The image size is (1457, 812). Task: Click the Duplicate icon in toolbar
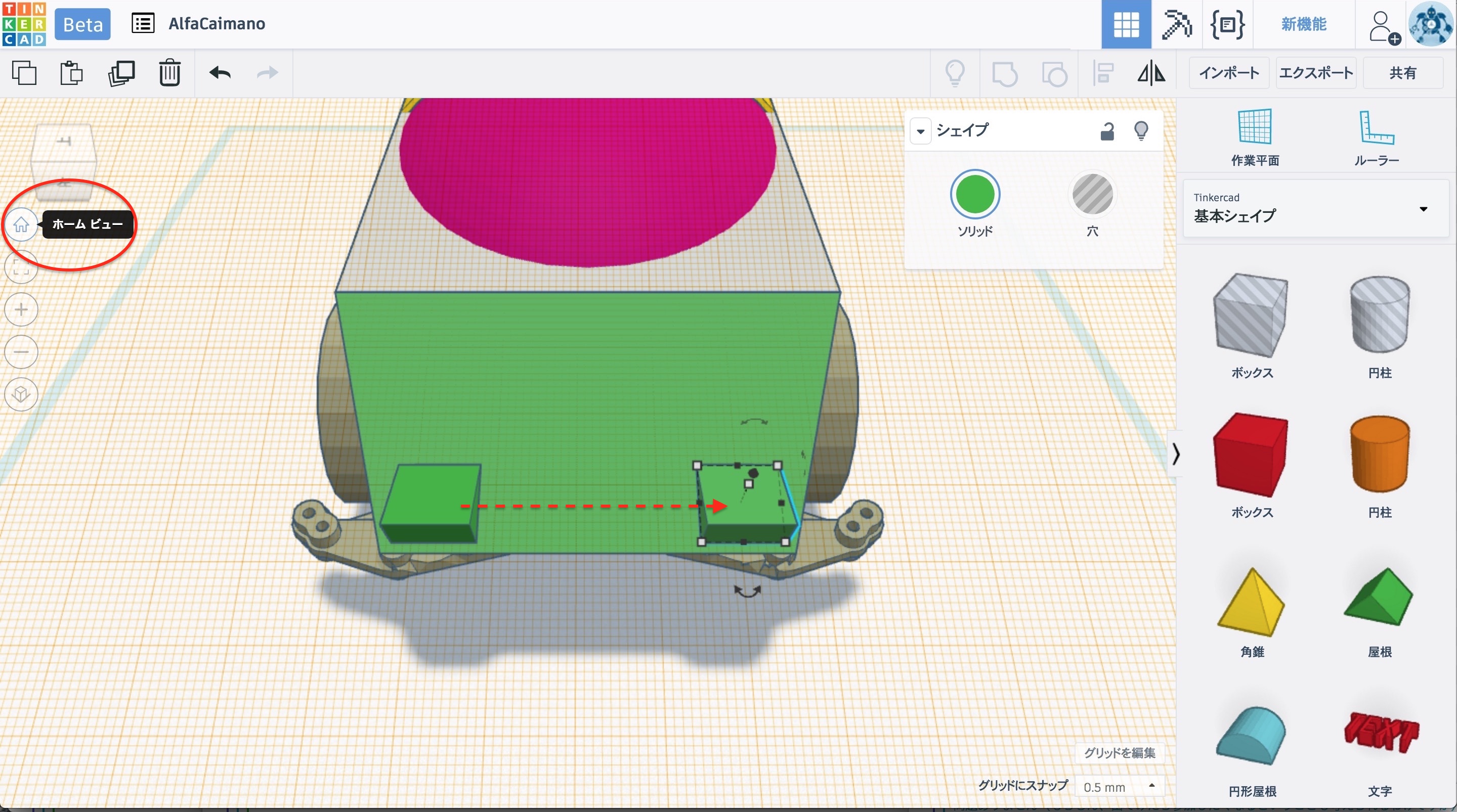pos(121,72)
